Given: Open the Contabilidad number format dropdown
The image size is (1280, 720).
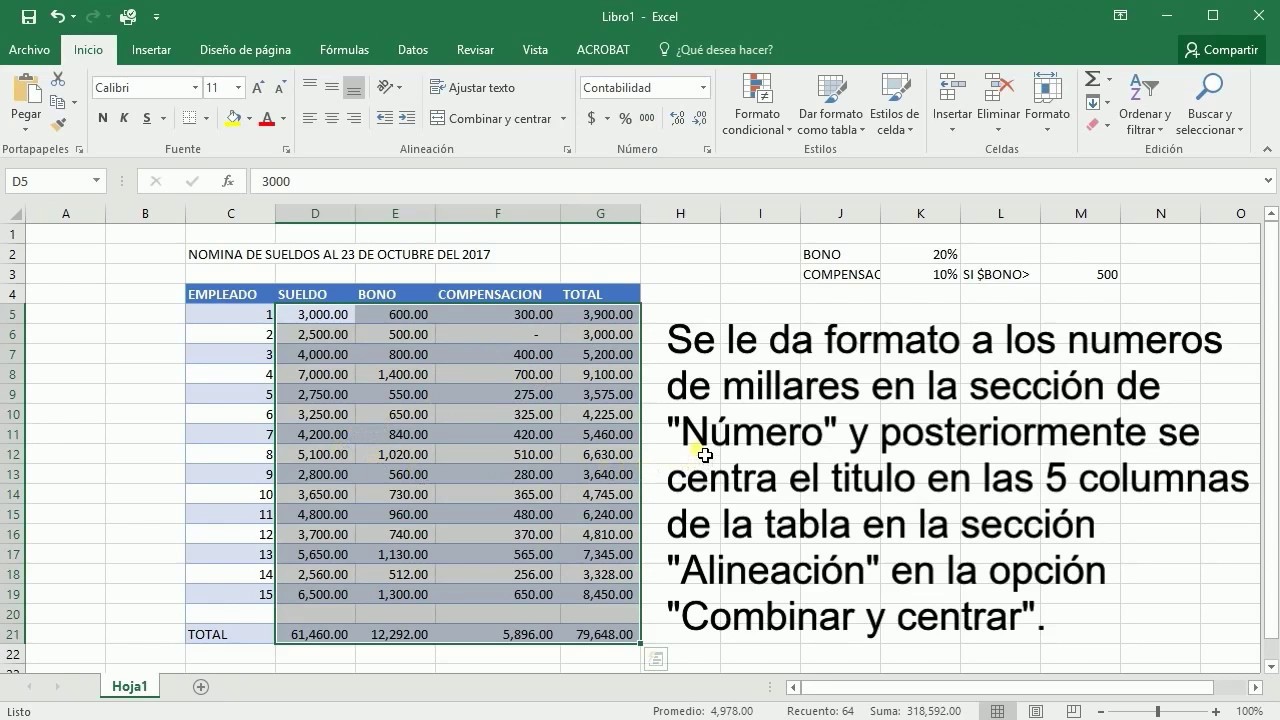Looking at the screenshot, I should tap(703, 88).
